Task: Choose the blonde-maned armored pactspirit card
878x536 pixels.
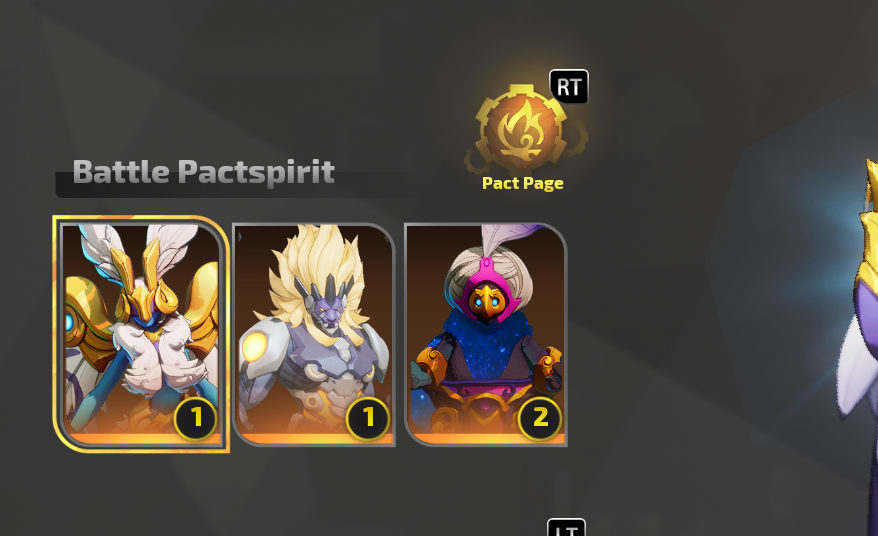Action: 314,334
